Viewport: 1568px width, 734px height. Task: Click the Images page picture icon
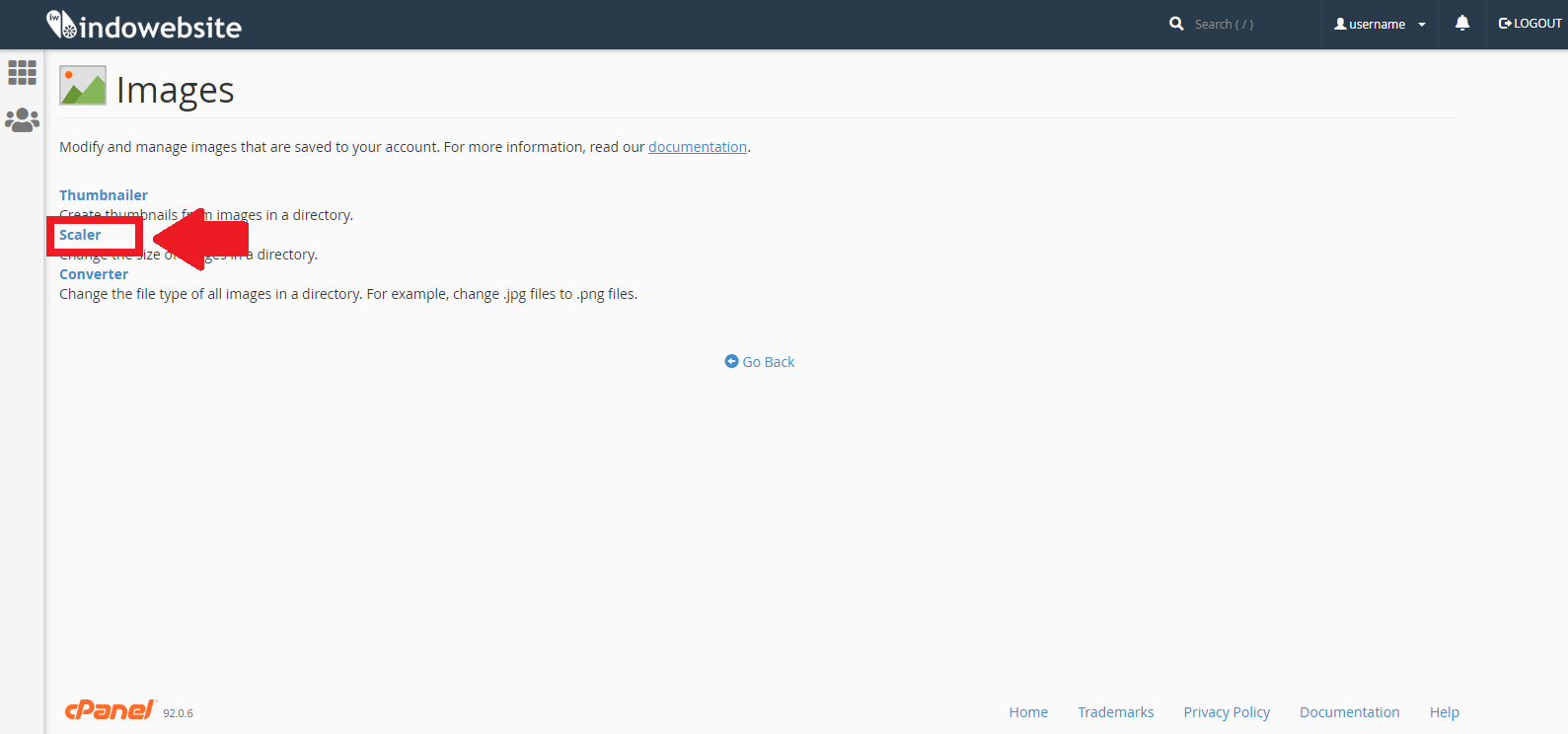pos(83,86)
